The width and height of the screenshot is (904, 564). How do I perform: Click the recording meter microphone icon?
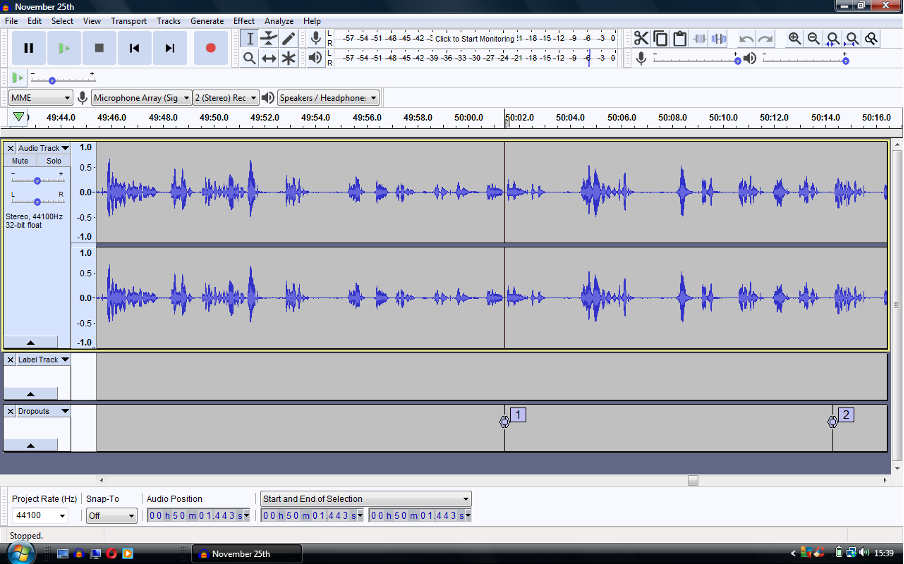pos(315,39)
